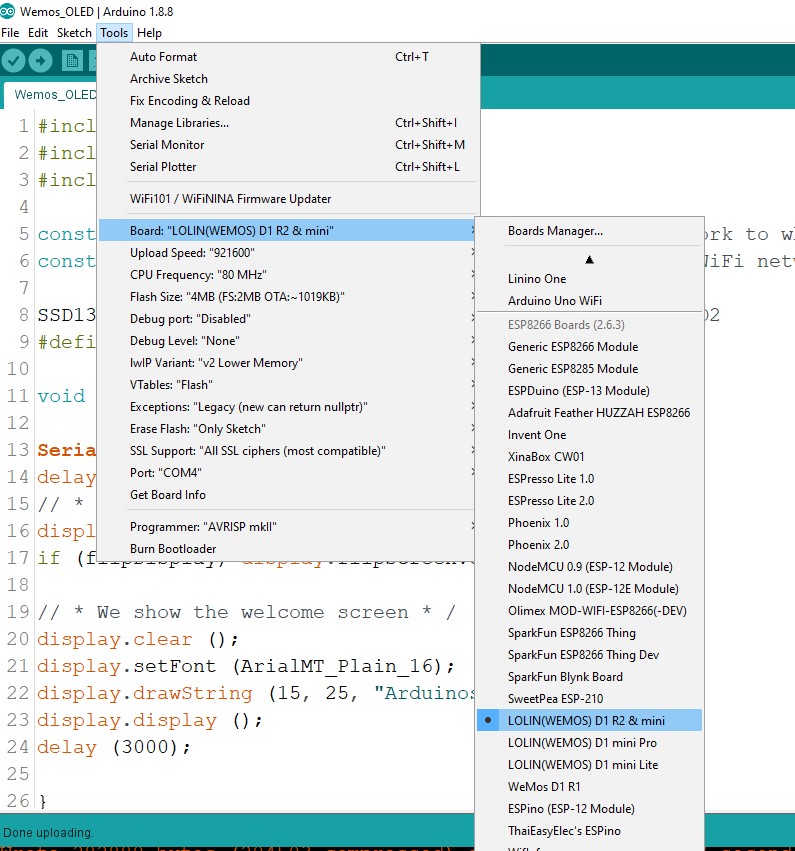795x851 pixels.
Task: Select SparkFun ESP8266 Thing board
Action: 589,632
